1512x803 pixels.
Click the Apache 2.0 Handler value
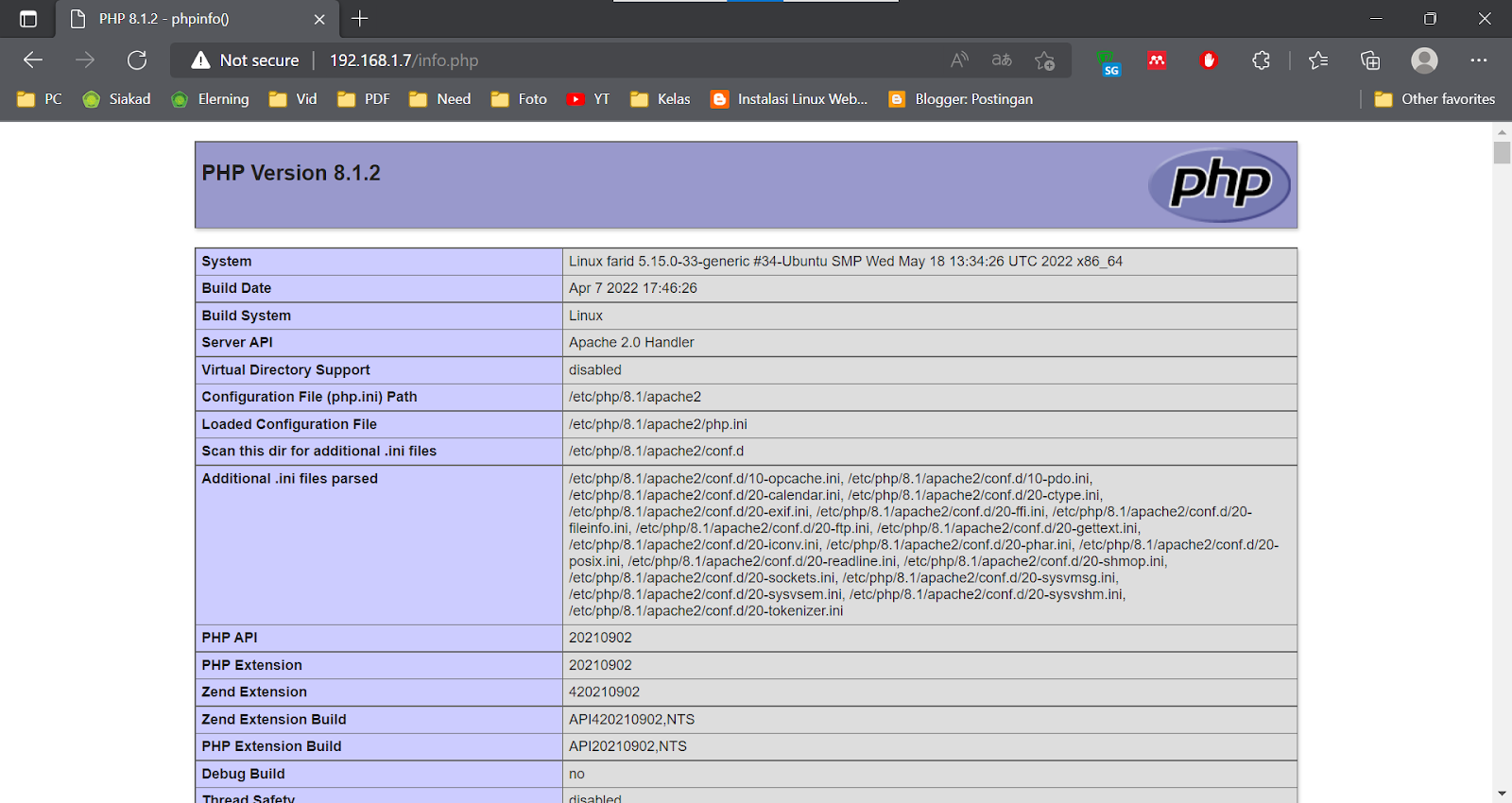tap(631, 343)
